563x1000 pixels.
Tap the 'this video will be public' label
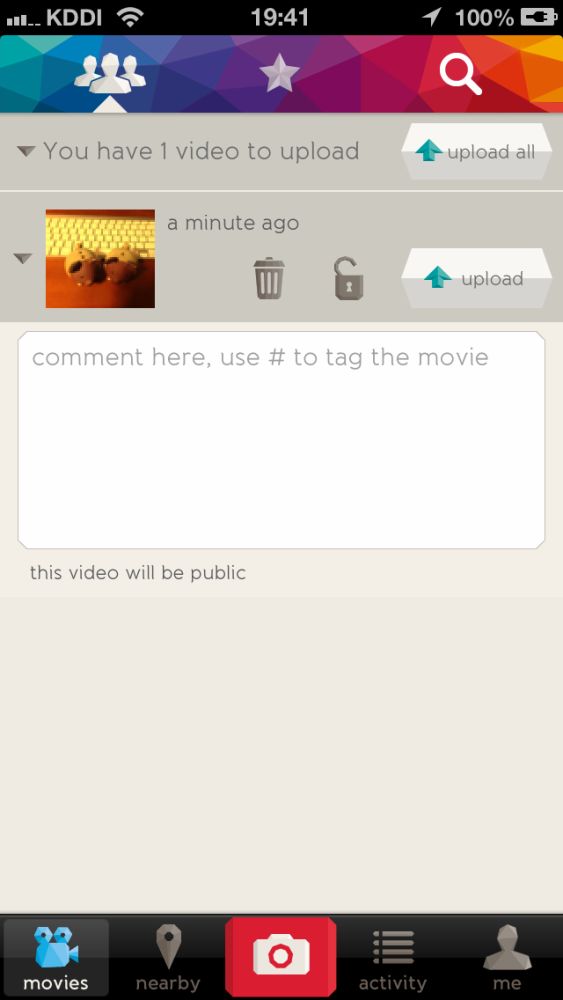(138, 573)
